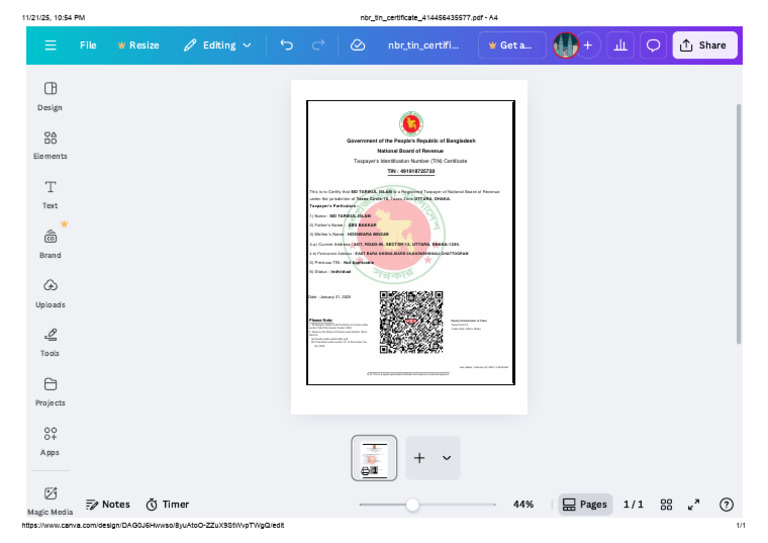The width and height of the screenshot is (768, 543).
Task: Open the Notes panel
Action: pos(108,504)
